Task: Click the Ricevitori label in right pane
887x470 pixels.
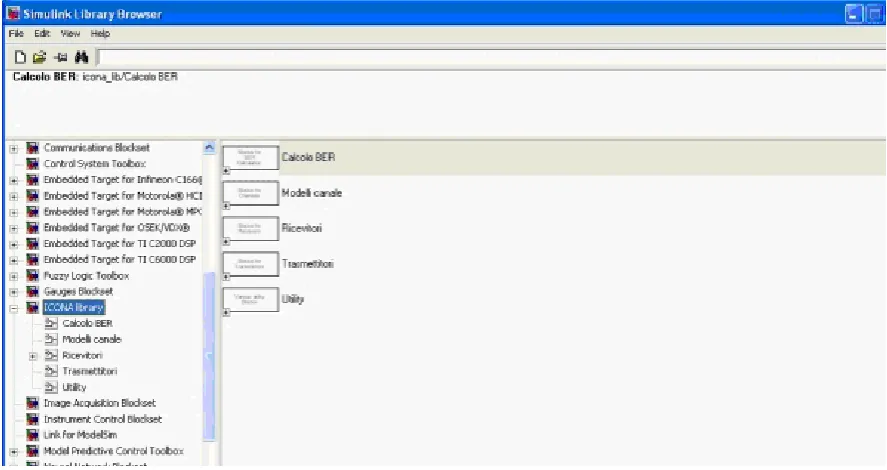Action: coord(302,228)
